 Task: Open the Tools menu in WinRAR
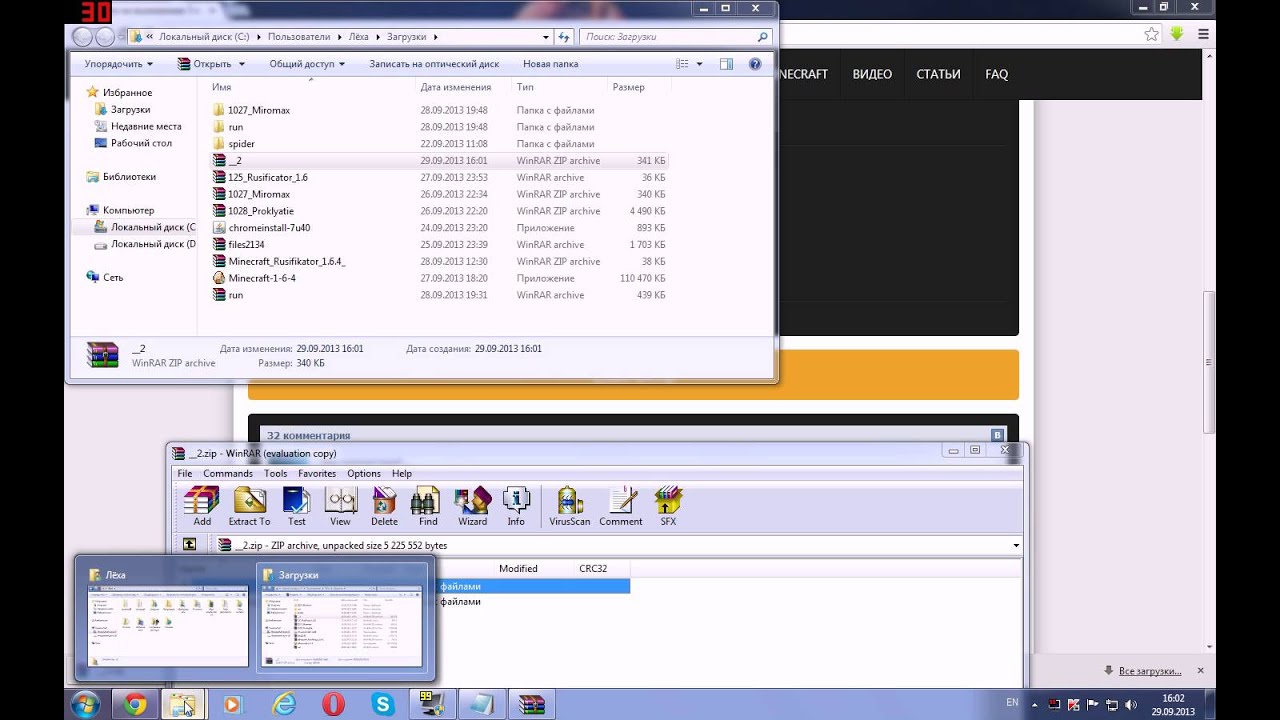pyautogui.click(x=276, y=473)
